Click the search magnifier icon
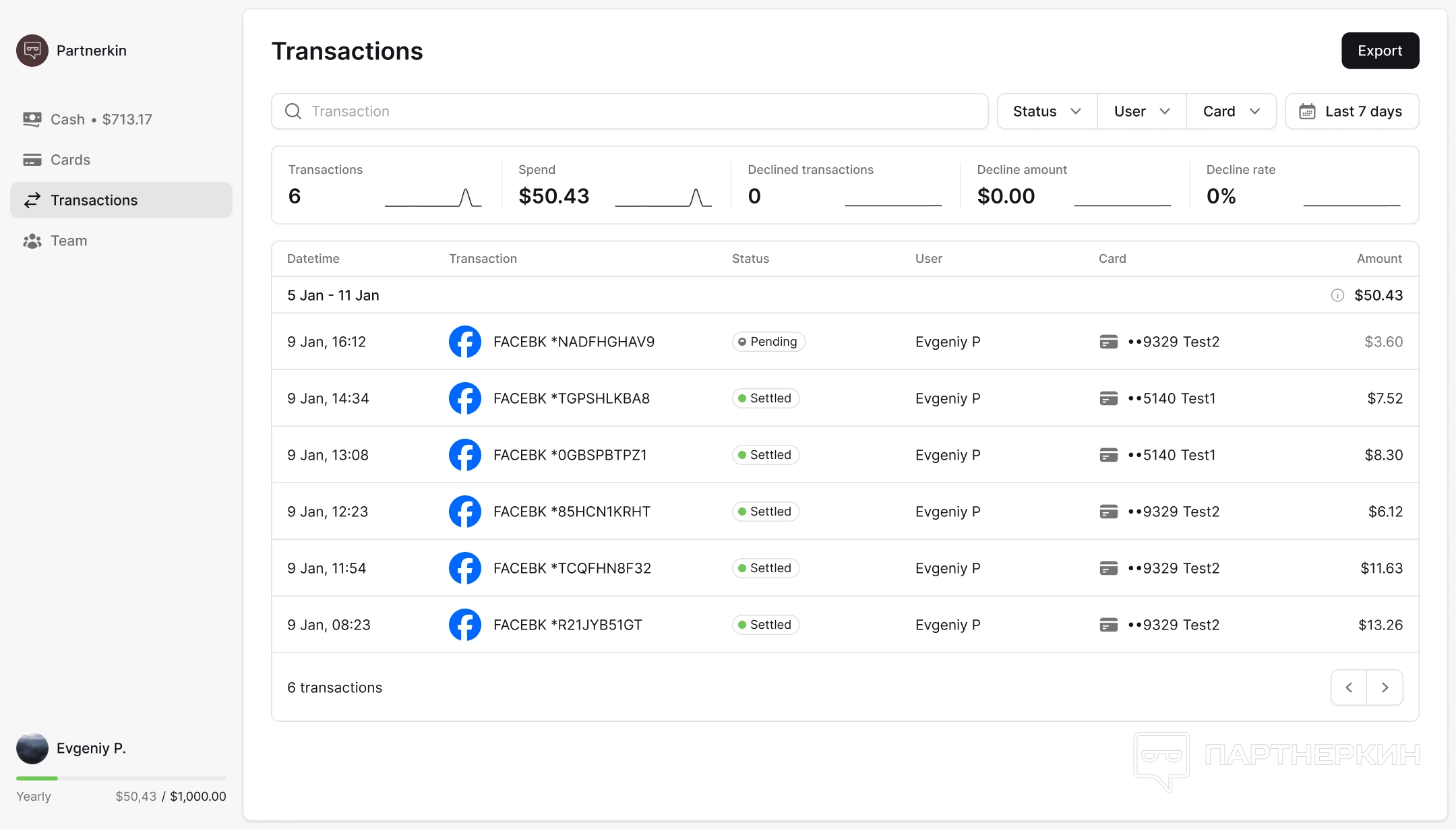1456x829 pixels. (x=293, y=111)
